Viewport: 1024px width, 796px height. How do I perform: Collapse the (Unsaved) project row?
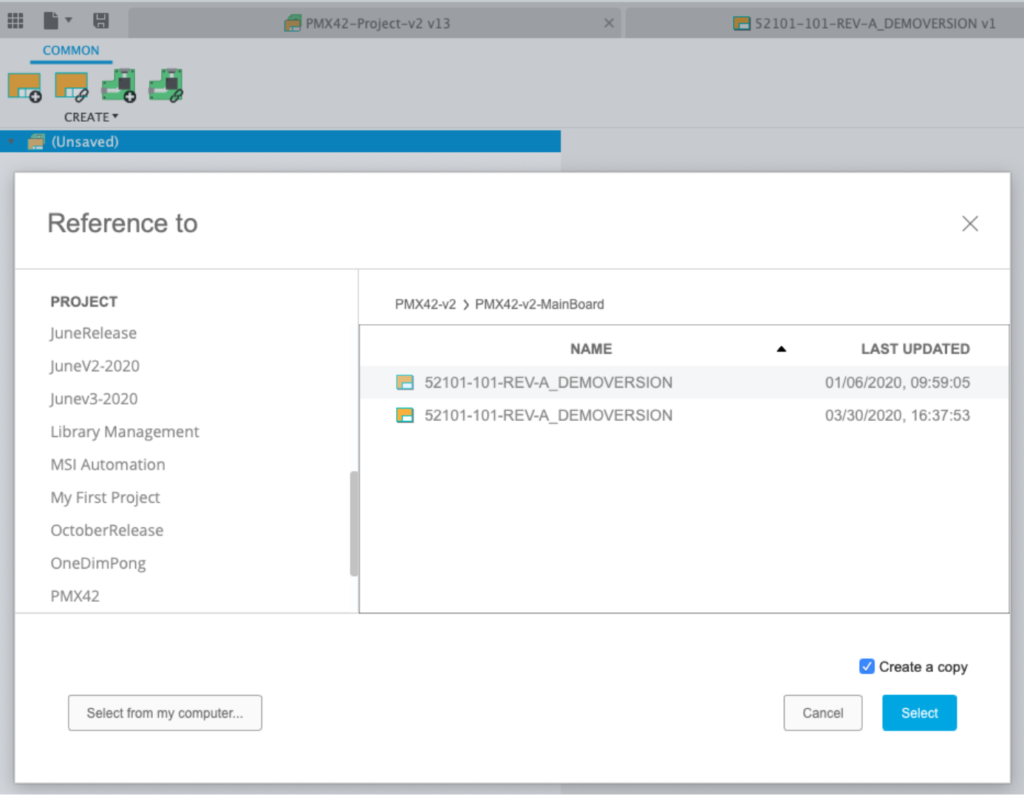click(10, 141)
